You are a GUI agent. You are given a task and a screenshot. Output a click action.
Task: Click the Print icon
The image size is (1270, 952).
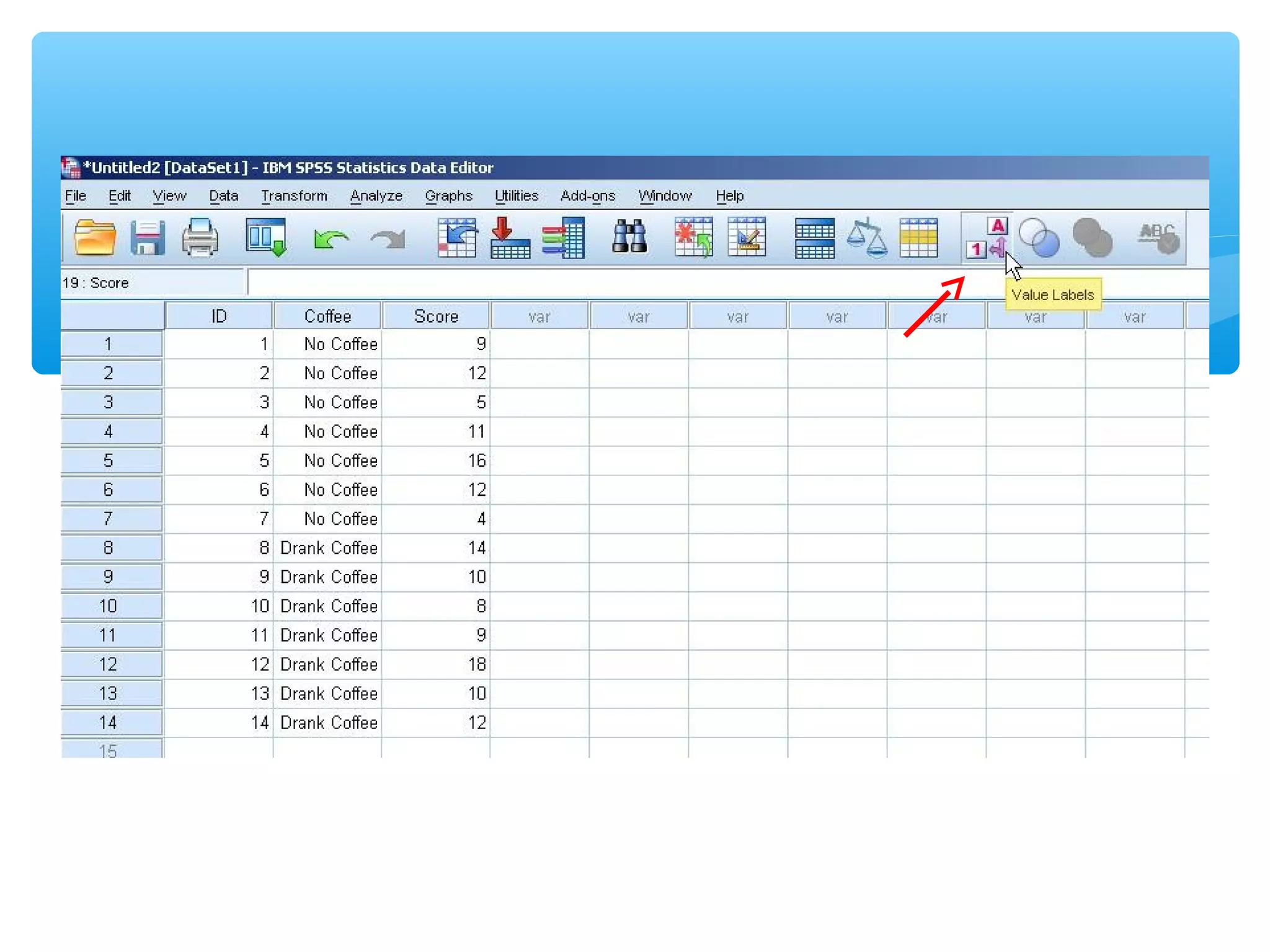tap(200, 238)
